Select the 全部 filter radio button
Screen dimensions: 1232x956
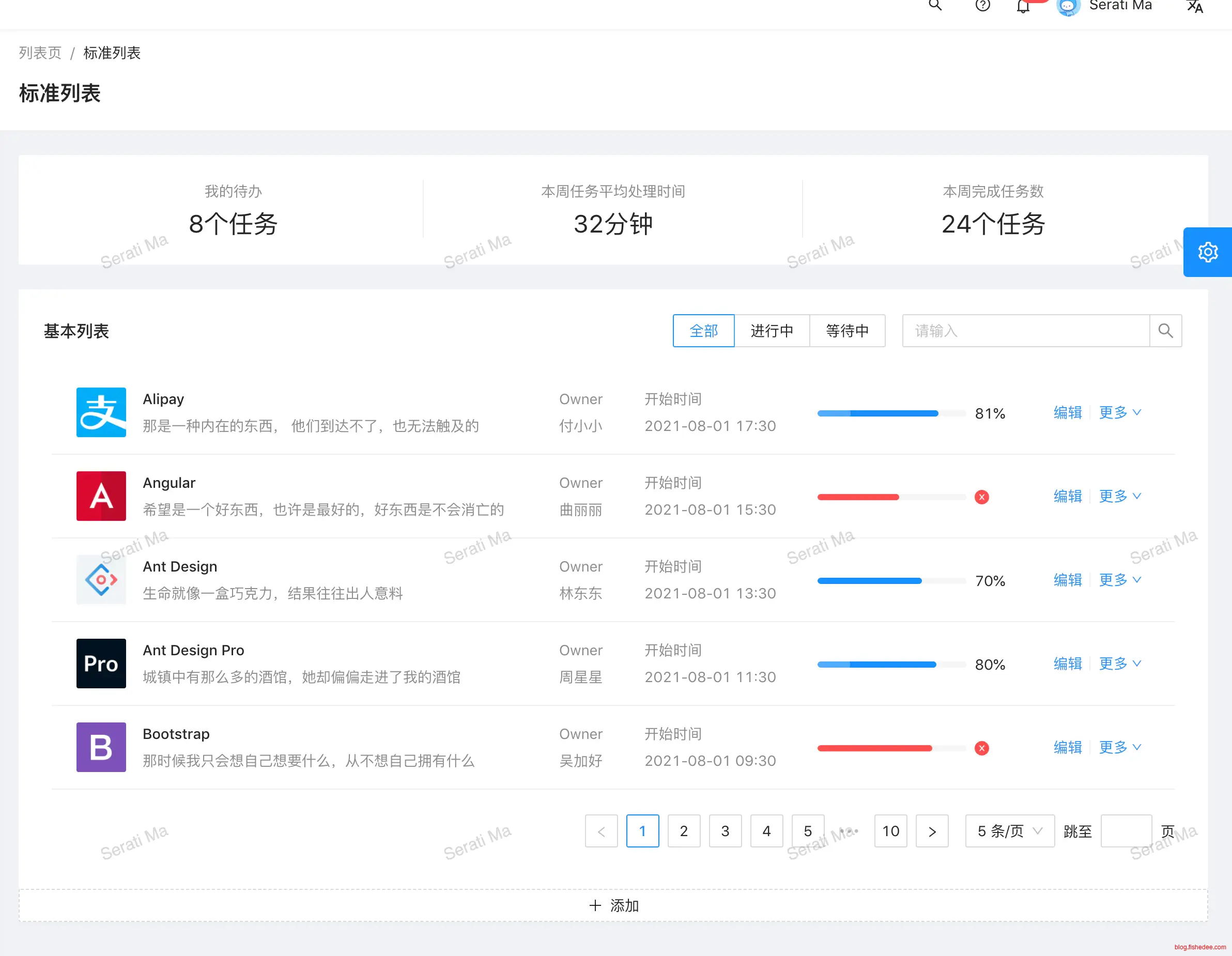point(703,331)
